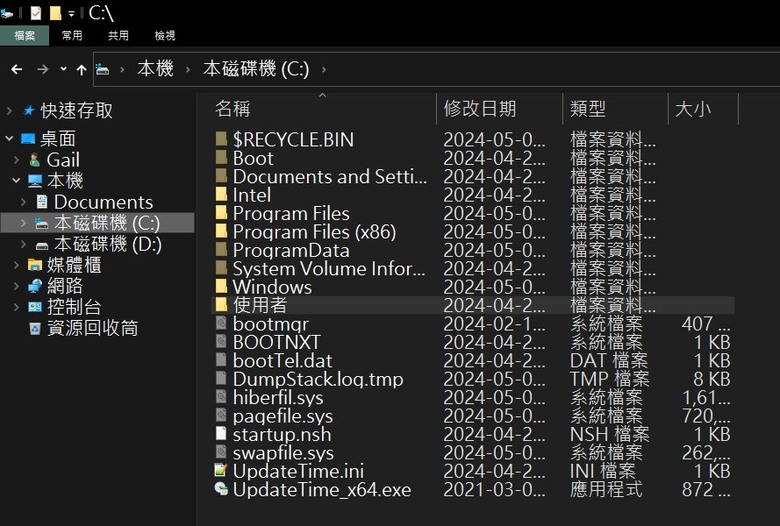Select Gail user icon in sidebar
The width and height of the screenshot is (780, 526).
(34, 160)
